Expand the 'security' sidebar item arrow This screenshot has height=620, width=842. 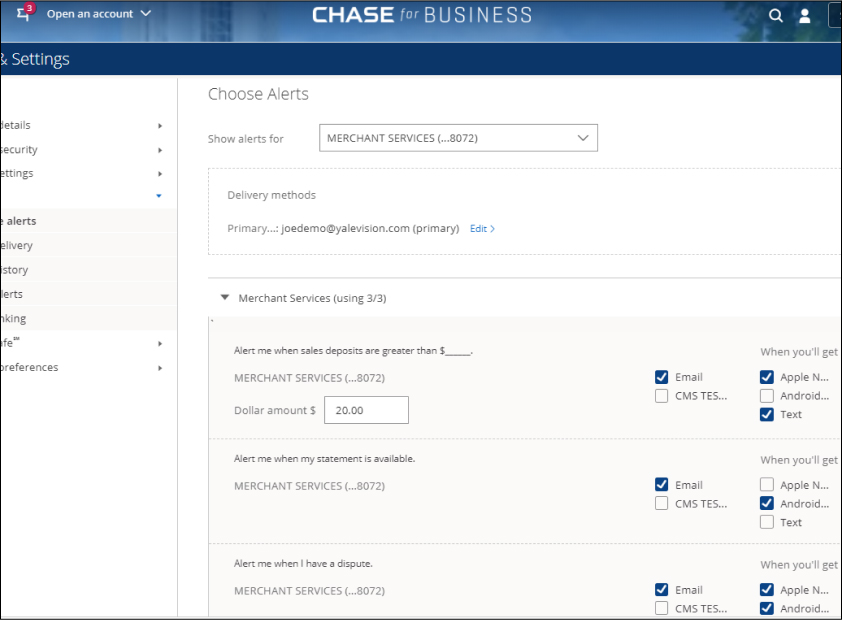[x=159, y=150]
